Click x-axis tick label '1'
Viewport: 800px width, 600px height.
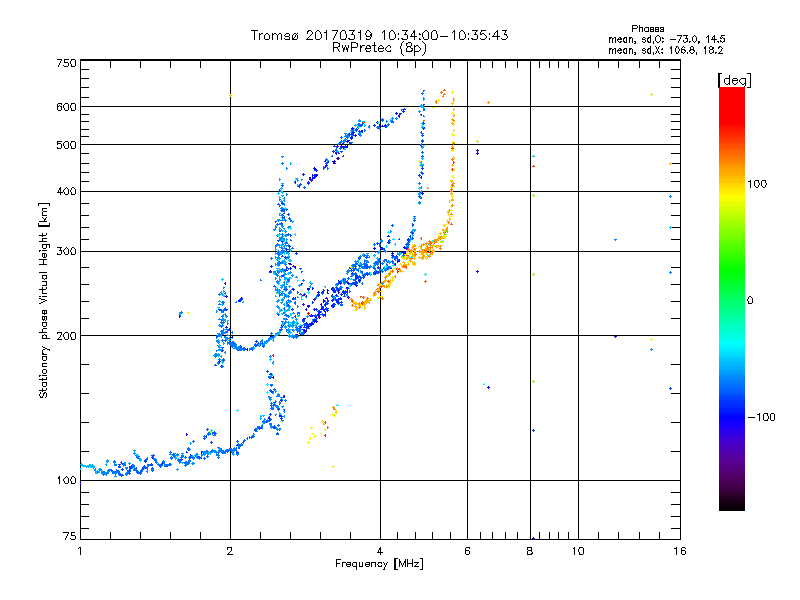pyautogui.click(x=80, y=551)
